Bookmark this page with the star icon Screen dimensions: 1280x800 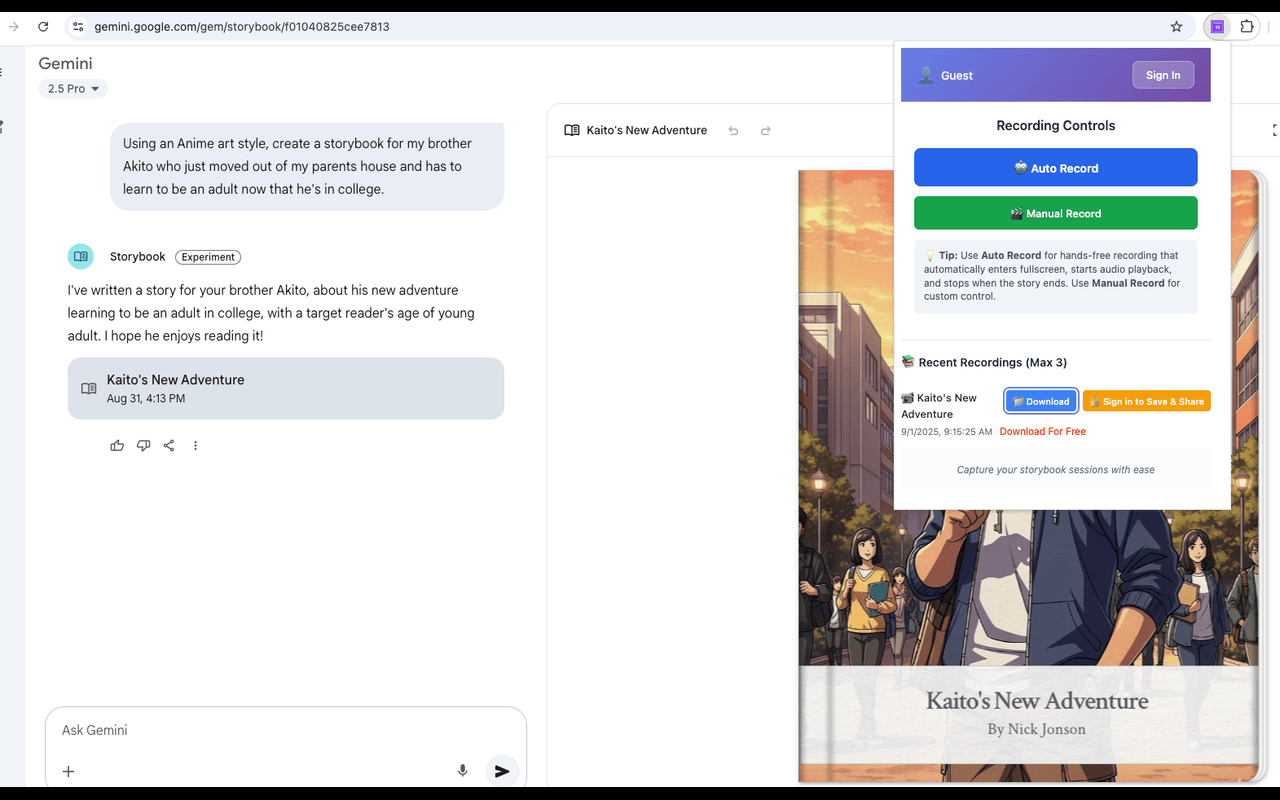pyautogui.click(x=1176, y=27)
